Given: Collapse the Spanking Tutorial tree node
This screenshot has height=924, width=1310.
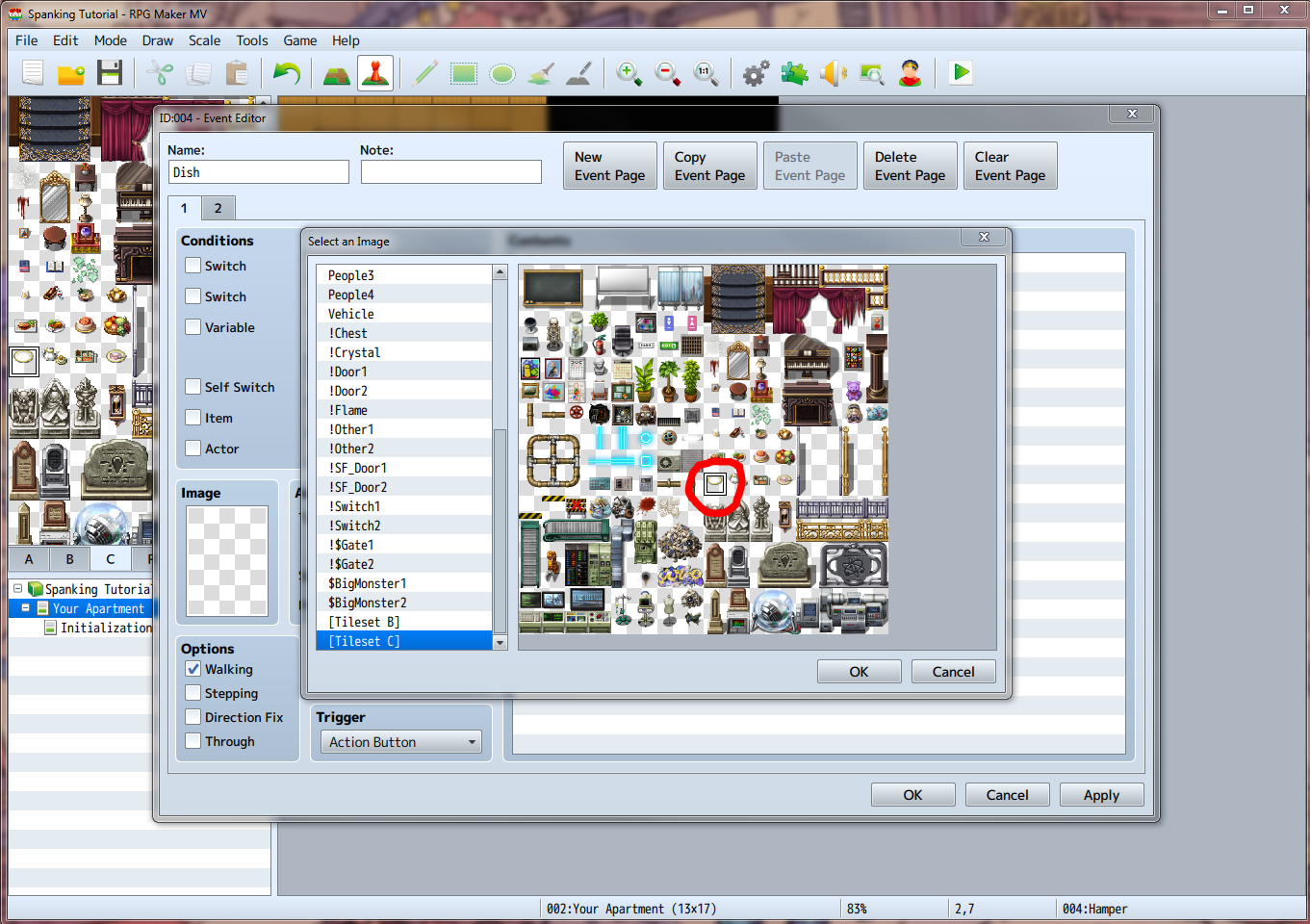Looking at the screenshot, I should 17,589.
